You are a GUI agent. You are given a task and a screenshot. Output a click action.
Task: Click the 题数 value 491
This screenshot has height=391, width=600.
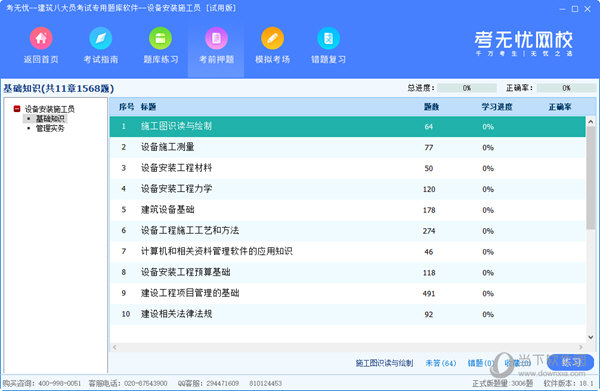429,293
